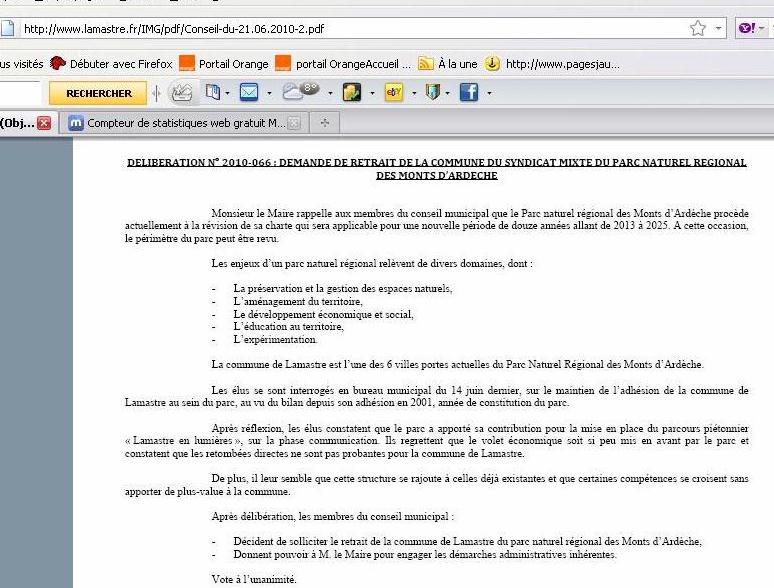The image size is (774, 588).
Task: Open the dropdown arrow next to mail icon
Action: point(269,94)
